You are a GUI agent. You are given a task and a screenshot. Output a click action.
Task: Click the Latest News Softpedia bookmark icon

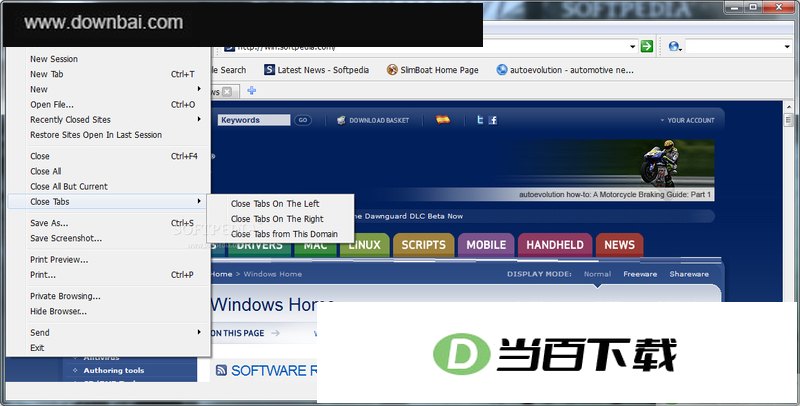click(269, 70)
